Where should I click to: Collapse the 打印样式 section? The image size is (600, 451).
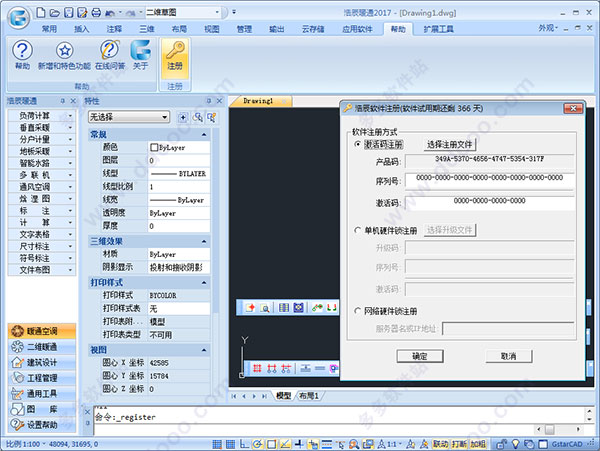pyautogui.click(x=204, y=283)
